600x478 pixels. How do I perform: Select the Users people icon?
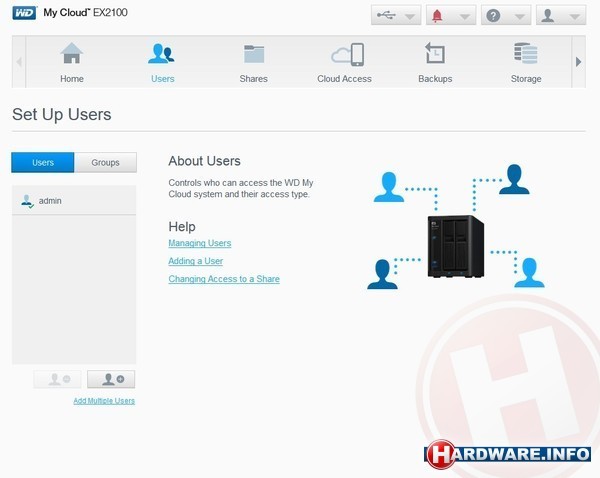pyautogui.click(x=161, y=53)
